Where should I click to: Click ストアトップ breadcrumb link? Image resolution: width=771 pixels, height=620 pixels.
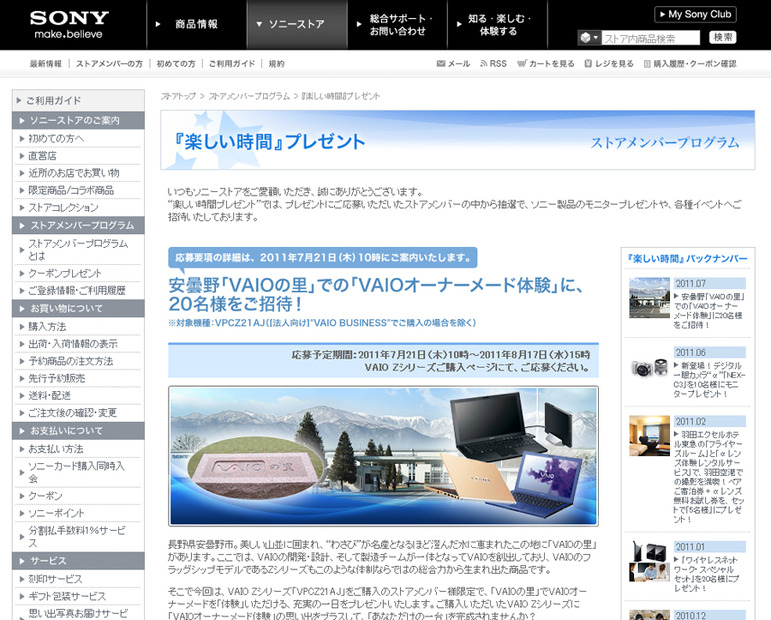pyautogui.click(x=178, y=96)
